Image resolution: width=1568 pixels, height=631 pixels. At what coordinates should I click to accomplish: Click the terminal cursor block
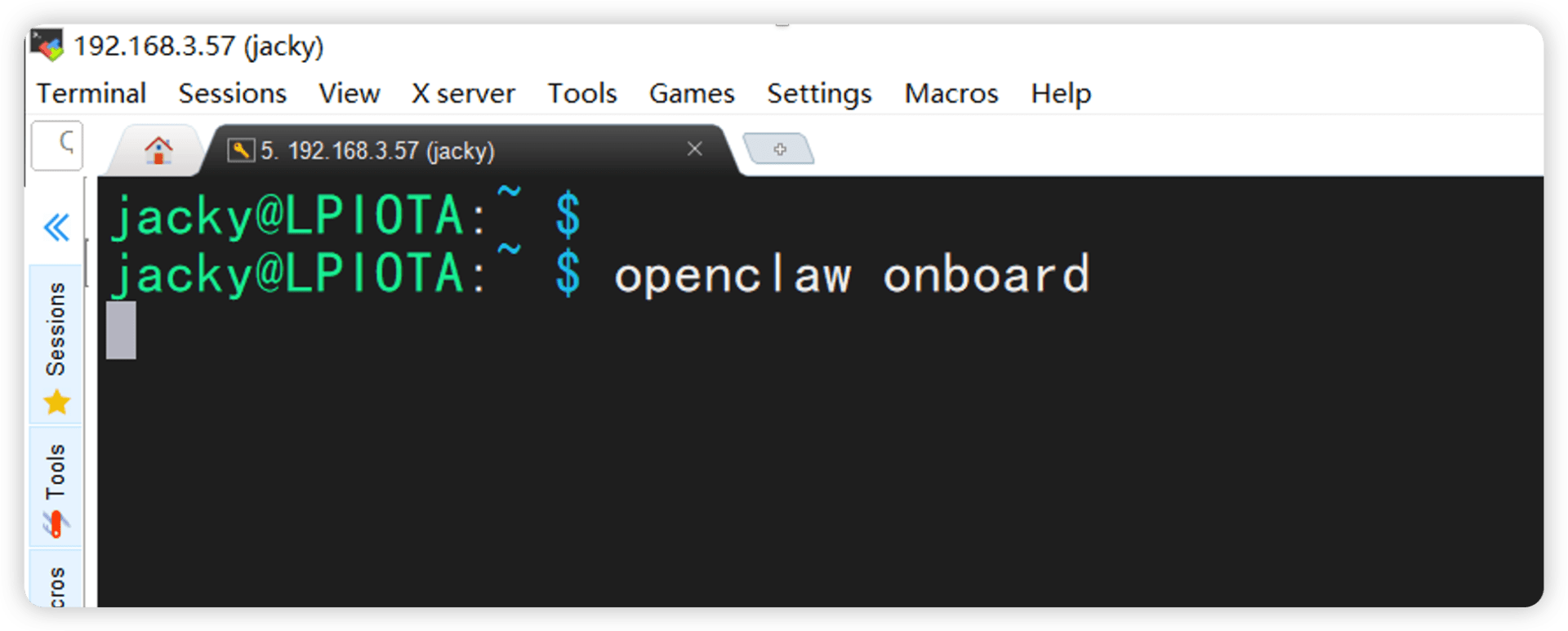121,330
